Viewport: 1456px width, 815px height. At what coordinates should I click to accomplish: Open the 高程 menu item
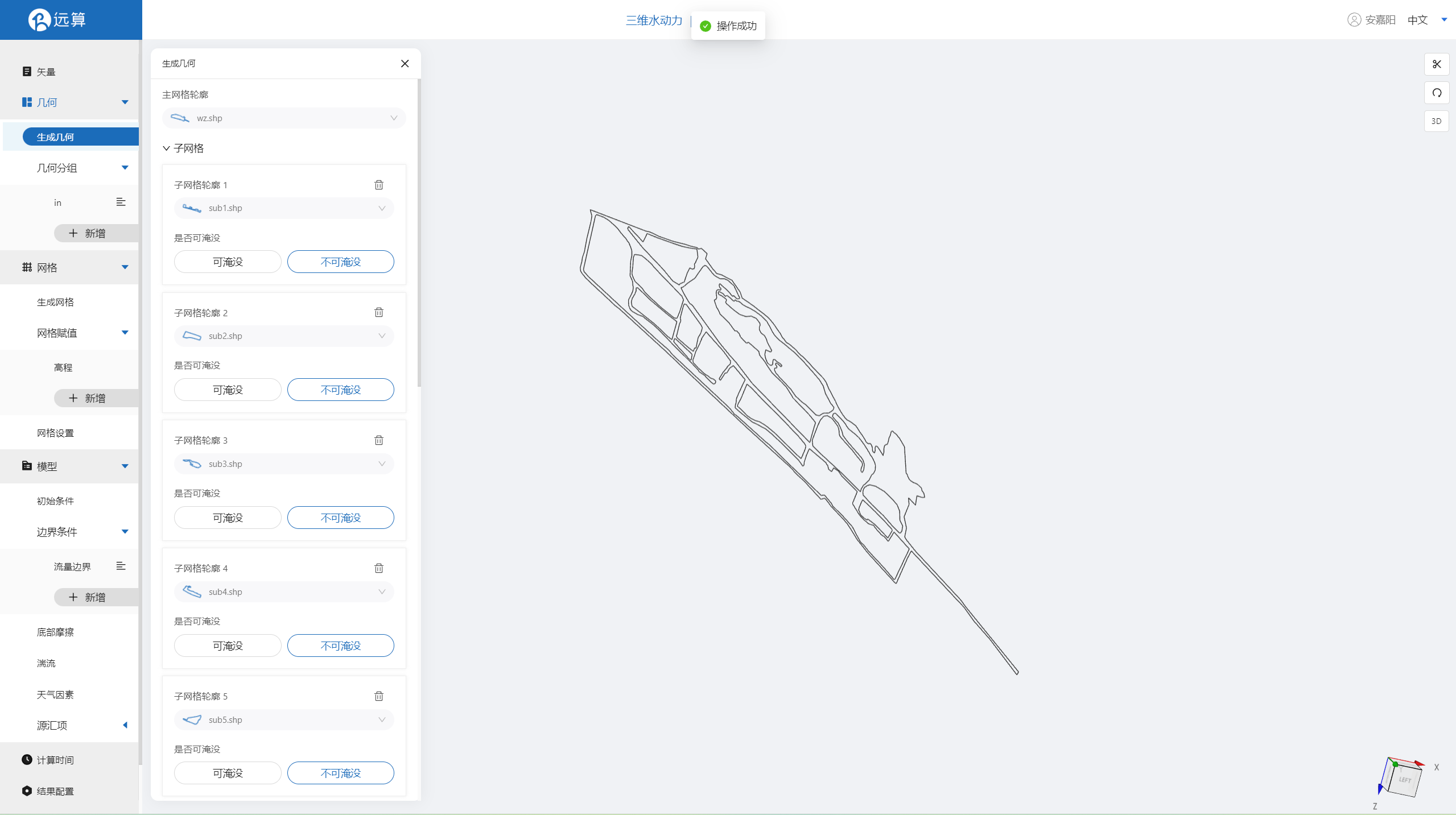click(x=63, y=367)
